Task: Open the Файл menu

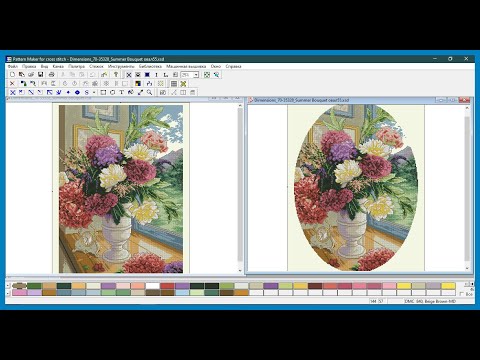Action: pyautogui.click(x=13, y=66)
